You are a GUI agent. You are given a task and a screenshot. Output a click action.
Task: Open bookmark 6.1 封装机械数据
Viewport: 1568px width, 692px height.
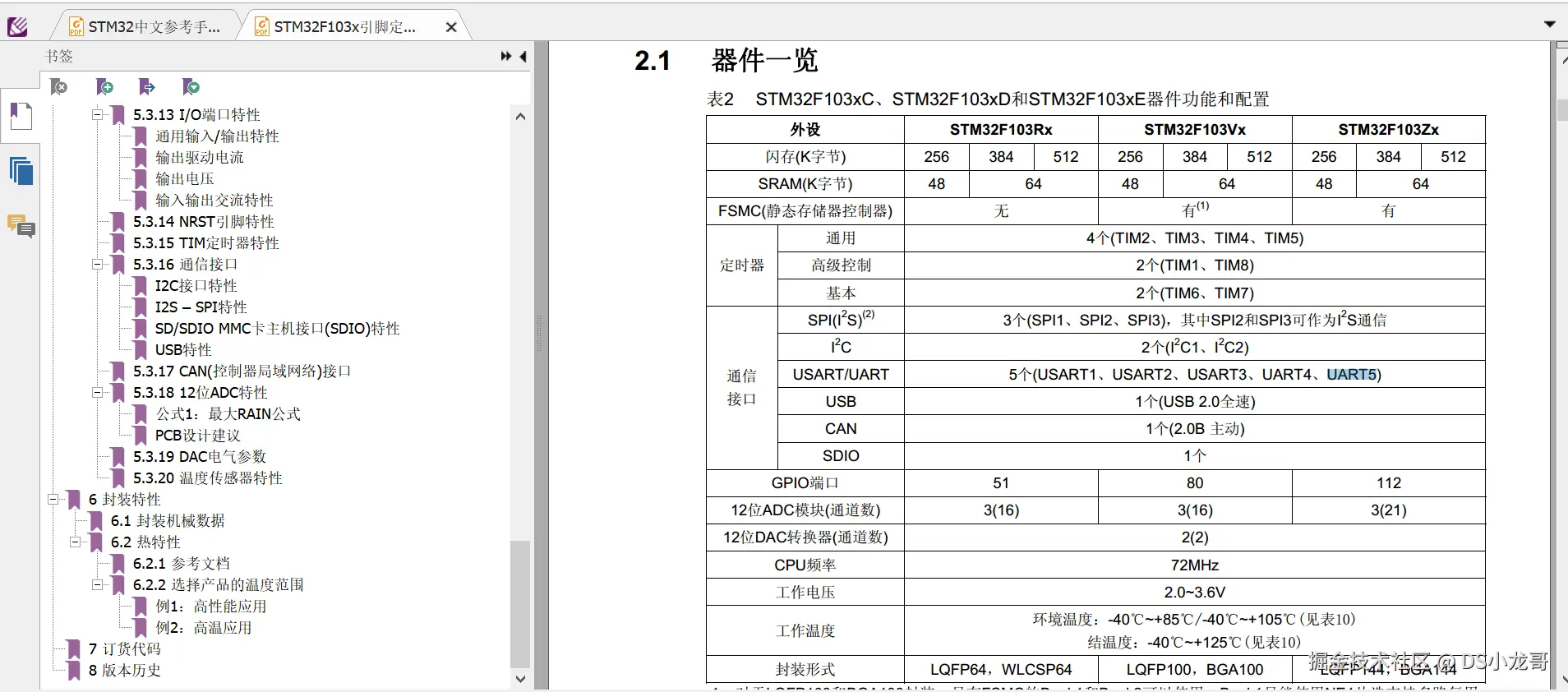coord(168,521)
